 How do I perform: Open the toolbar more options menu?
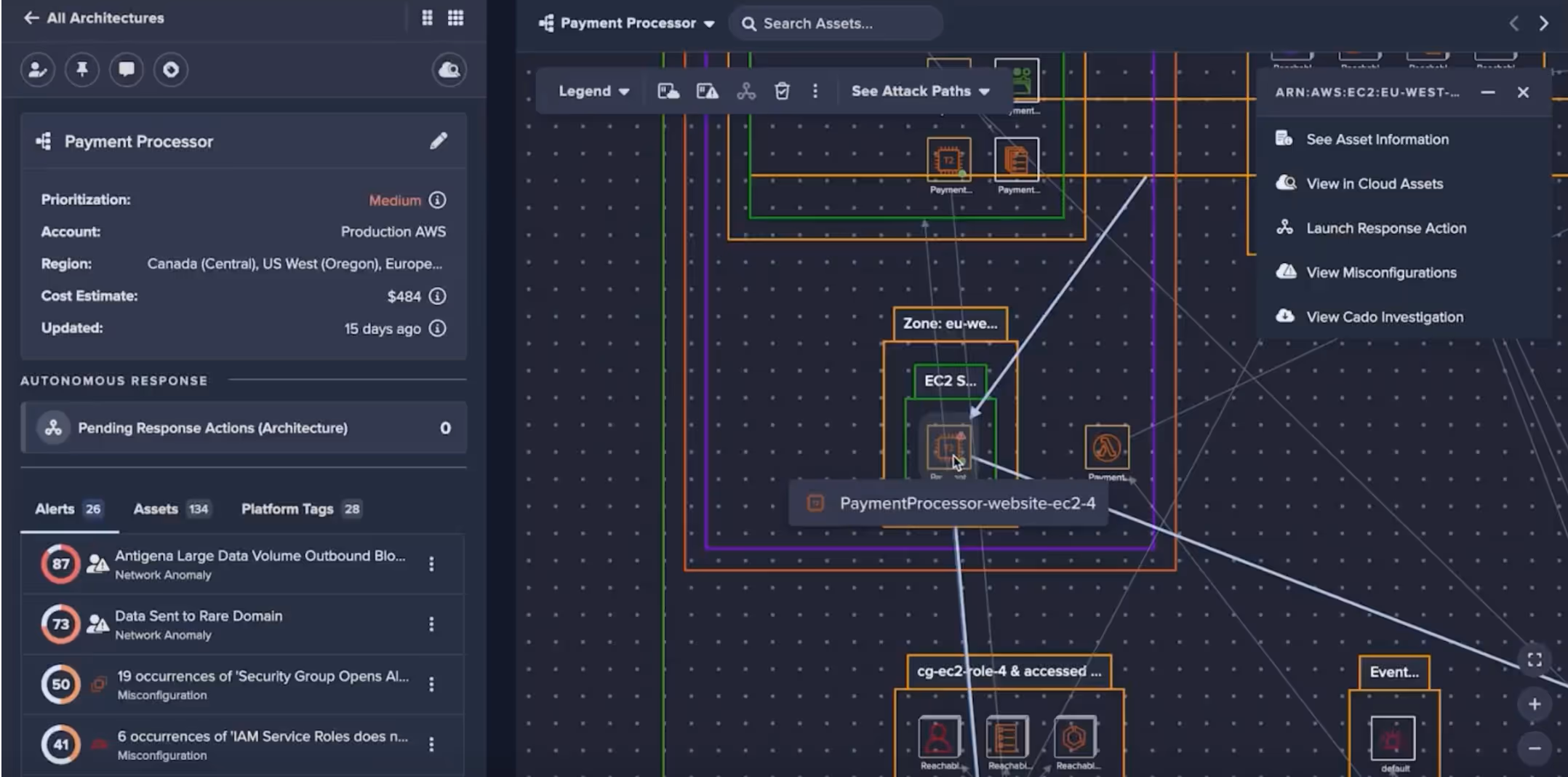coord(815,91)
